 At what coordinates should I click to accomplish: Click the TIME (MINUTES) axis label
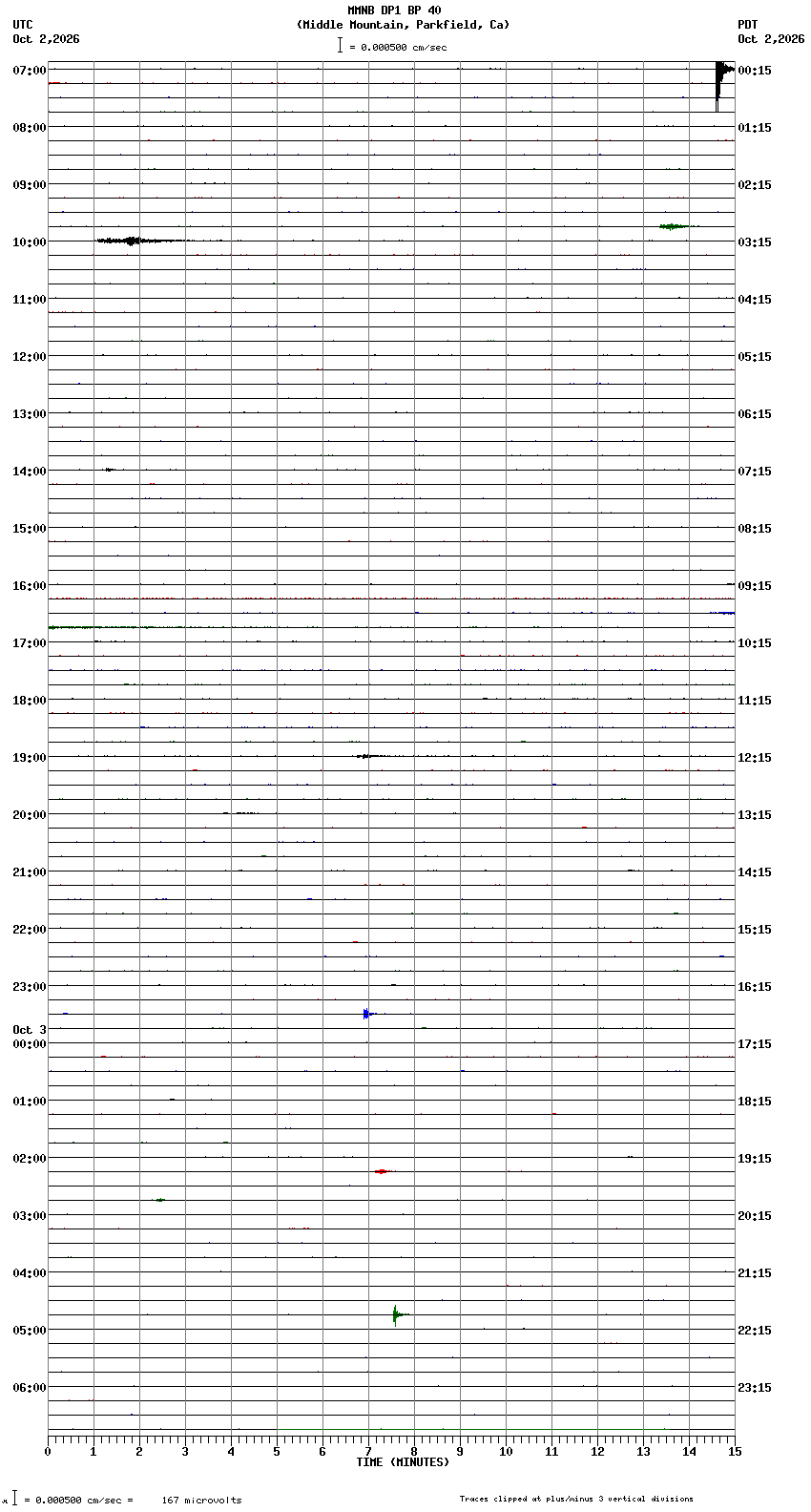403,1462
